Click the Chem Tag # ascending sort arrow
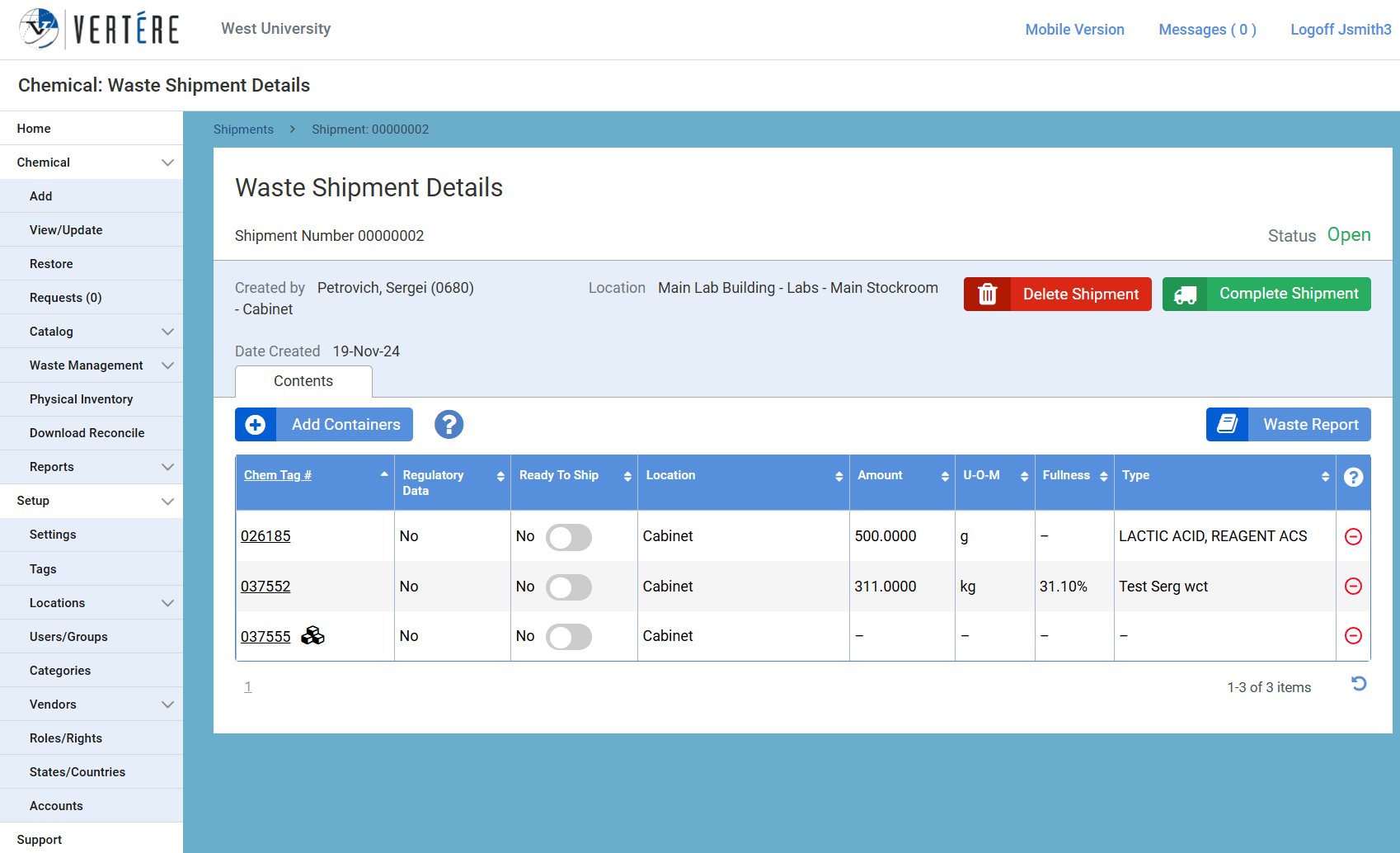 click(384, 474)
